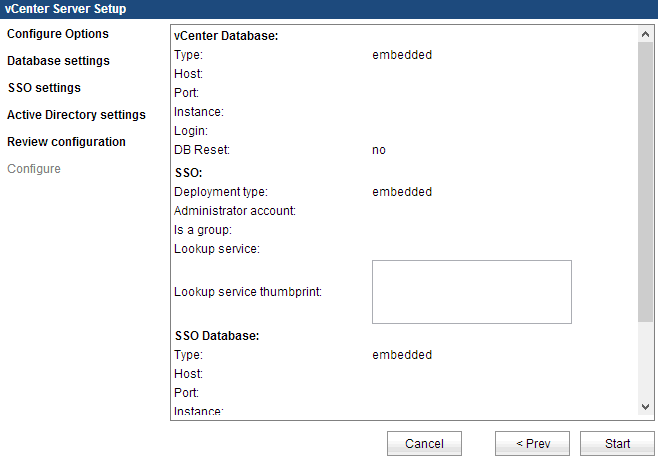Click the Deployment type label
The height and width of the screenshot is (459, 658).
[x=221, y=192]
